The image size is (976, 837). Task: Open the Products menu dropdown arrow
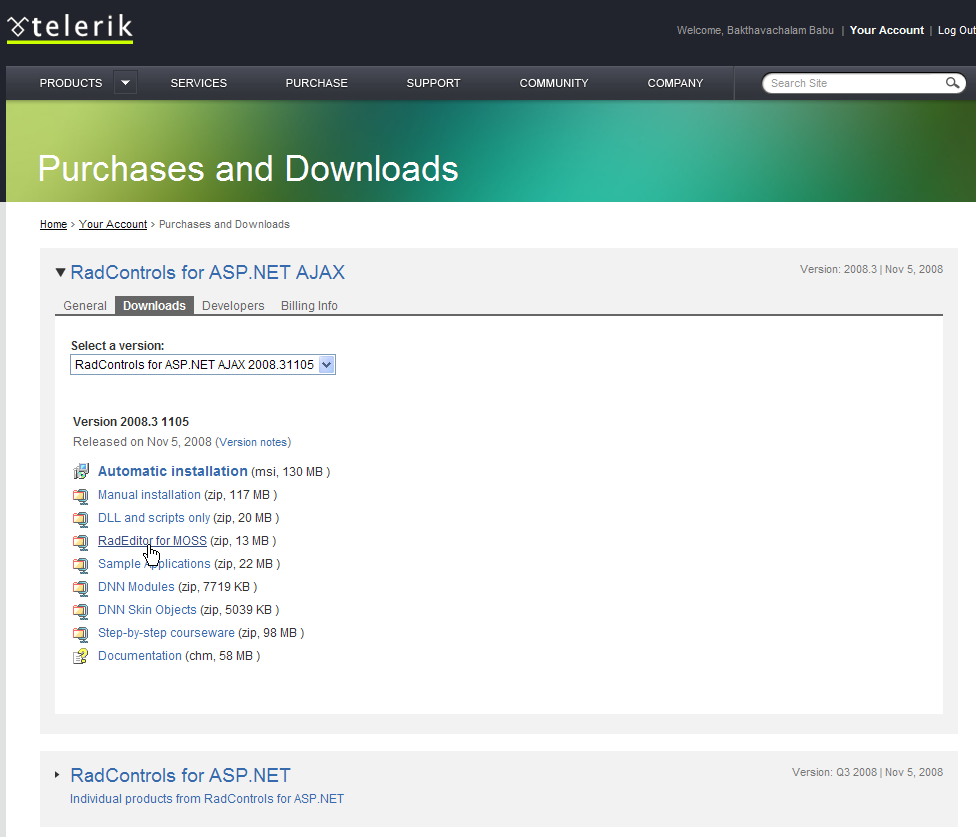125,83
